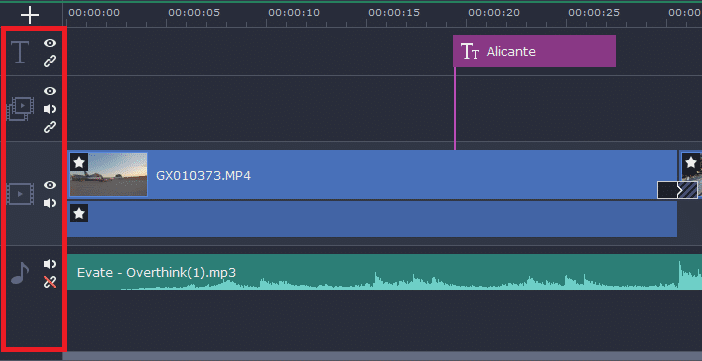Click the 00:00:20 mark on the time ruler
Image resolution: width=702 pixels, height=361 pixels.
click(x=494, y=13)
